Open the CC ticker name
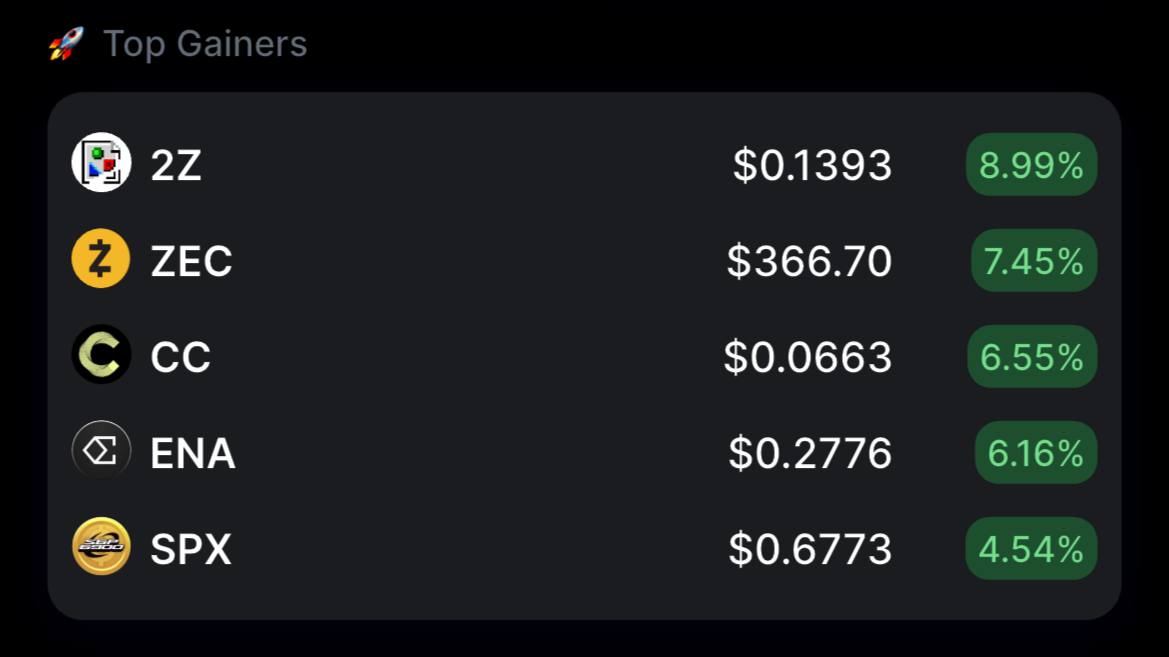 [x=180, y=356]
